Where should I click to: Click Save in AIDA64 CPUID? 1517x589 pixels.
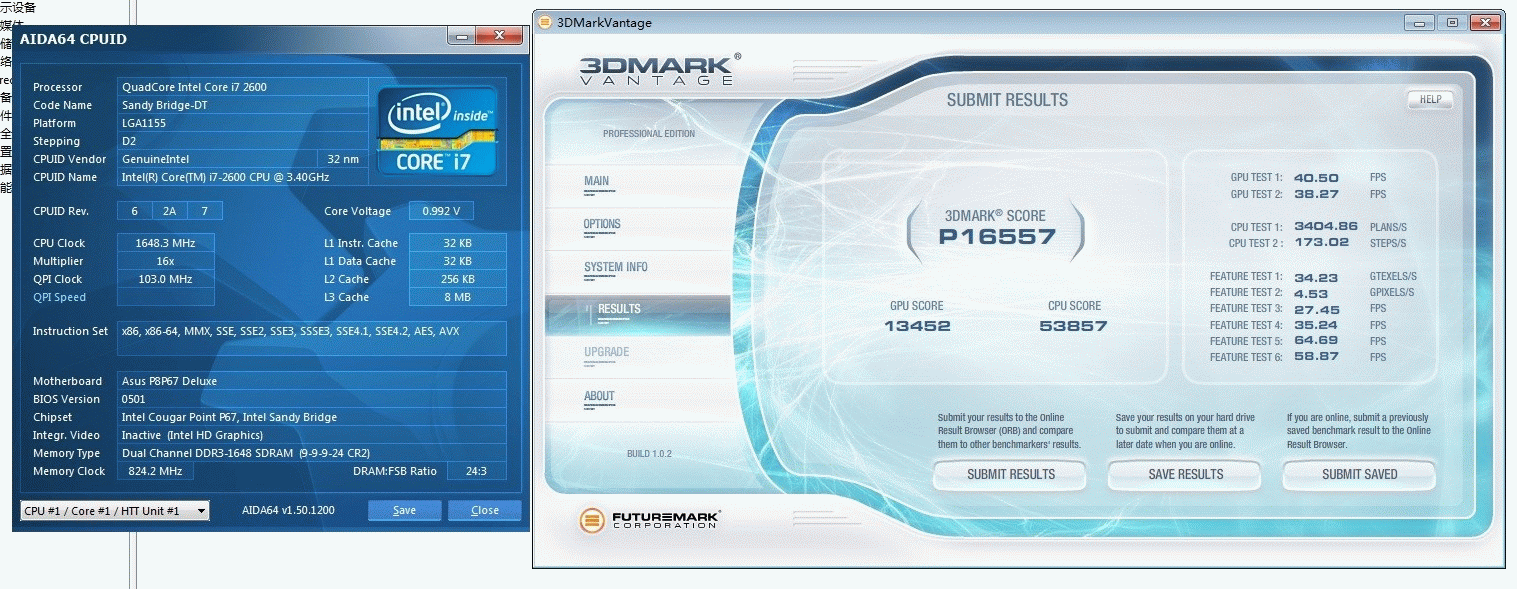click(x=404, y=511)
